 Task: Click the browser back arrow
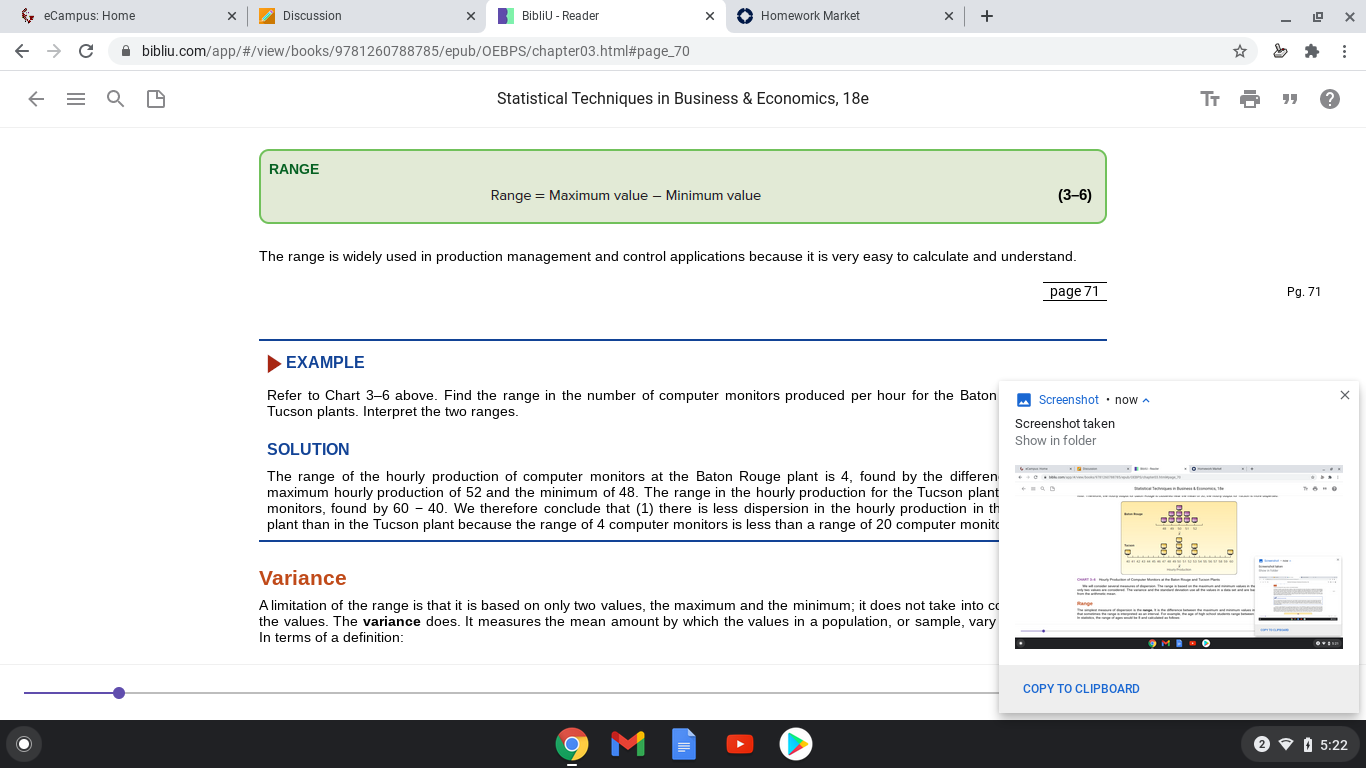coord(22,51)
